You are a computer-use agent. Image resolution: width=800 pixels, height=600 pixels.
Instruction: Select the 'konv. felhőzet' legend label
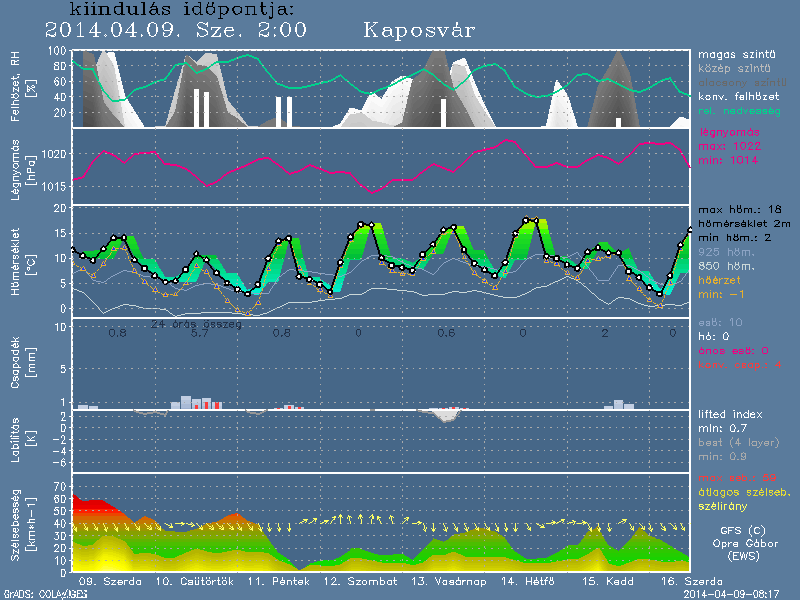pos(739,95)
